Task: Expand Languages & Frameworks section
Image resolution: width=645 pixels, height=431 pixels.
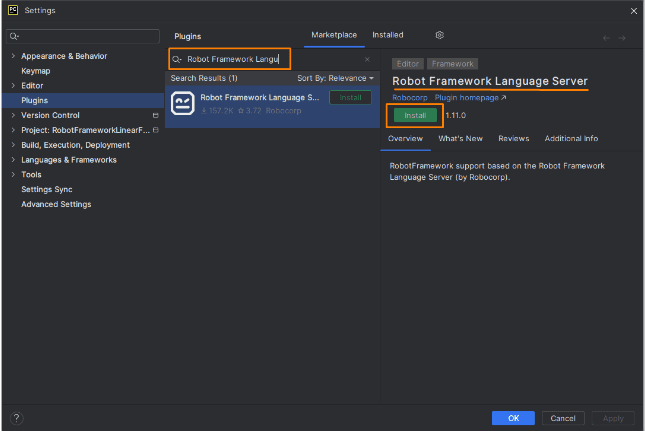Action: point(13,160)
